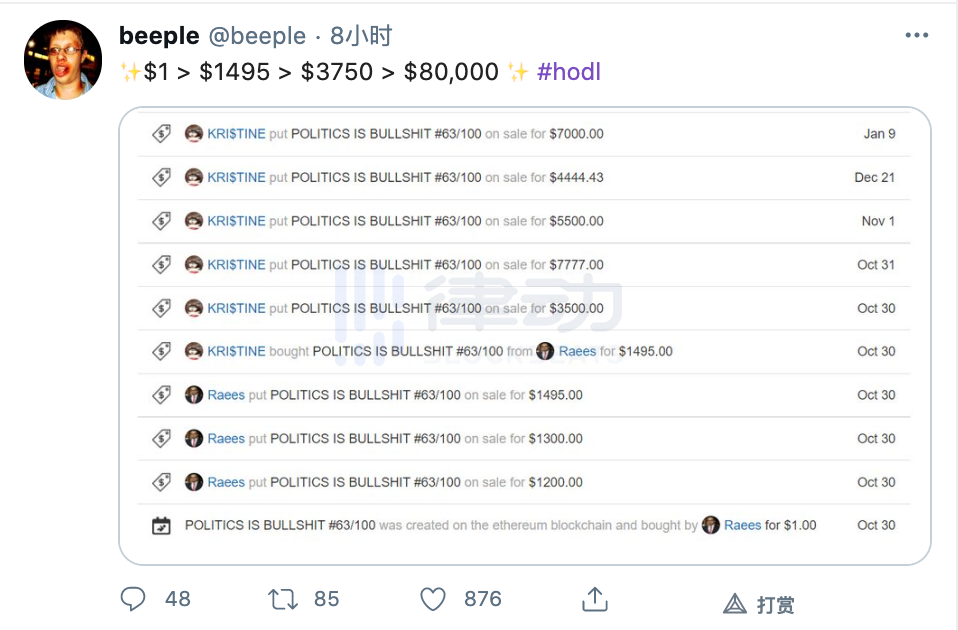Click the retweet icon below the tweet
Viewport: 958px width, 630px height.
click(x=283, y=599)
